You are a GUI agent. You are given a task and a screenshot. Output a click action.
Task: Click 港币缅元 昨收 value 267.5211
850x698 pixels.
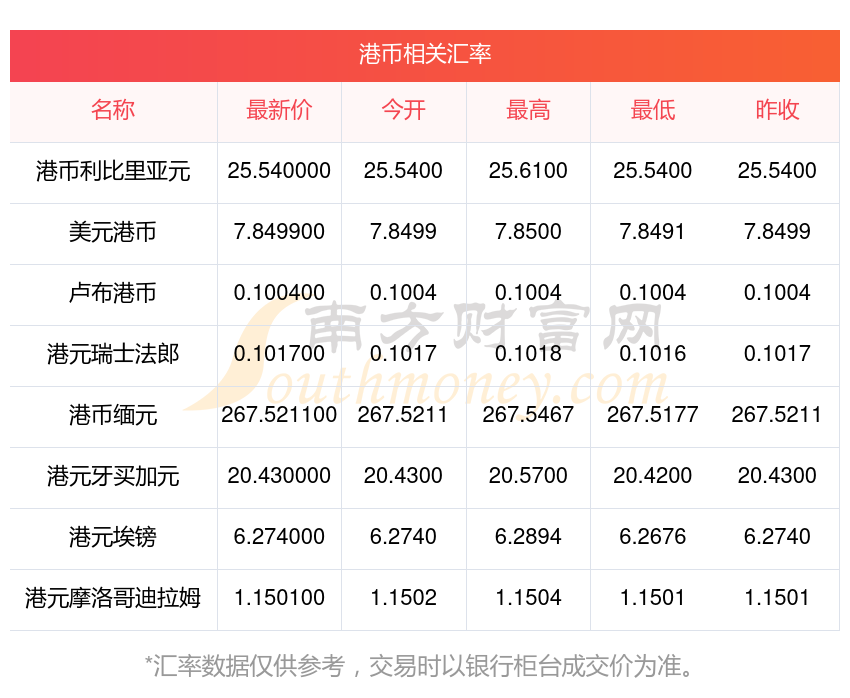click(777, 415)
